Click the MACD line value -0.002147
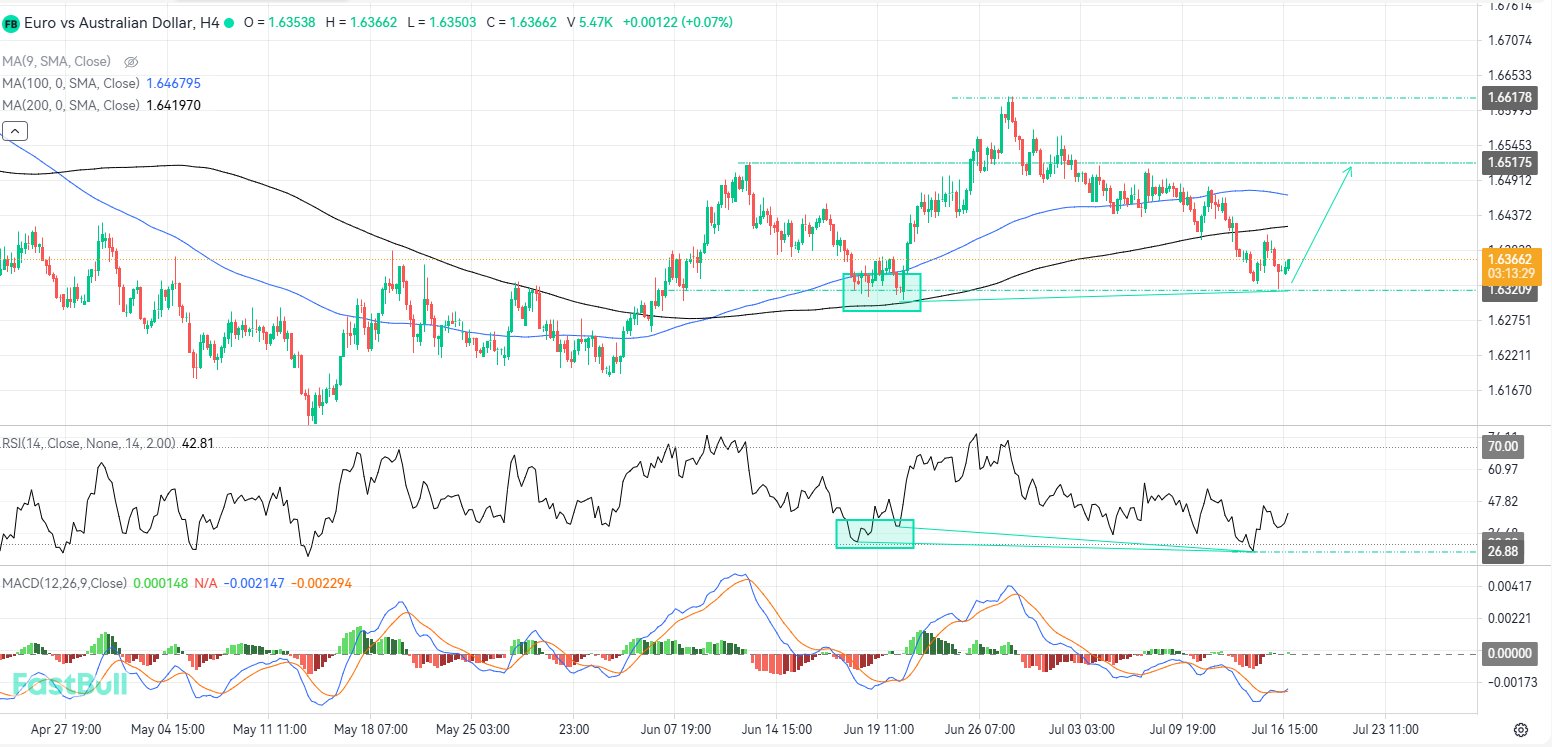Viewport: 1552px width, 747px height. pyautogui.click(x=254, y=583)
